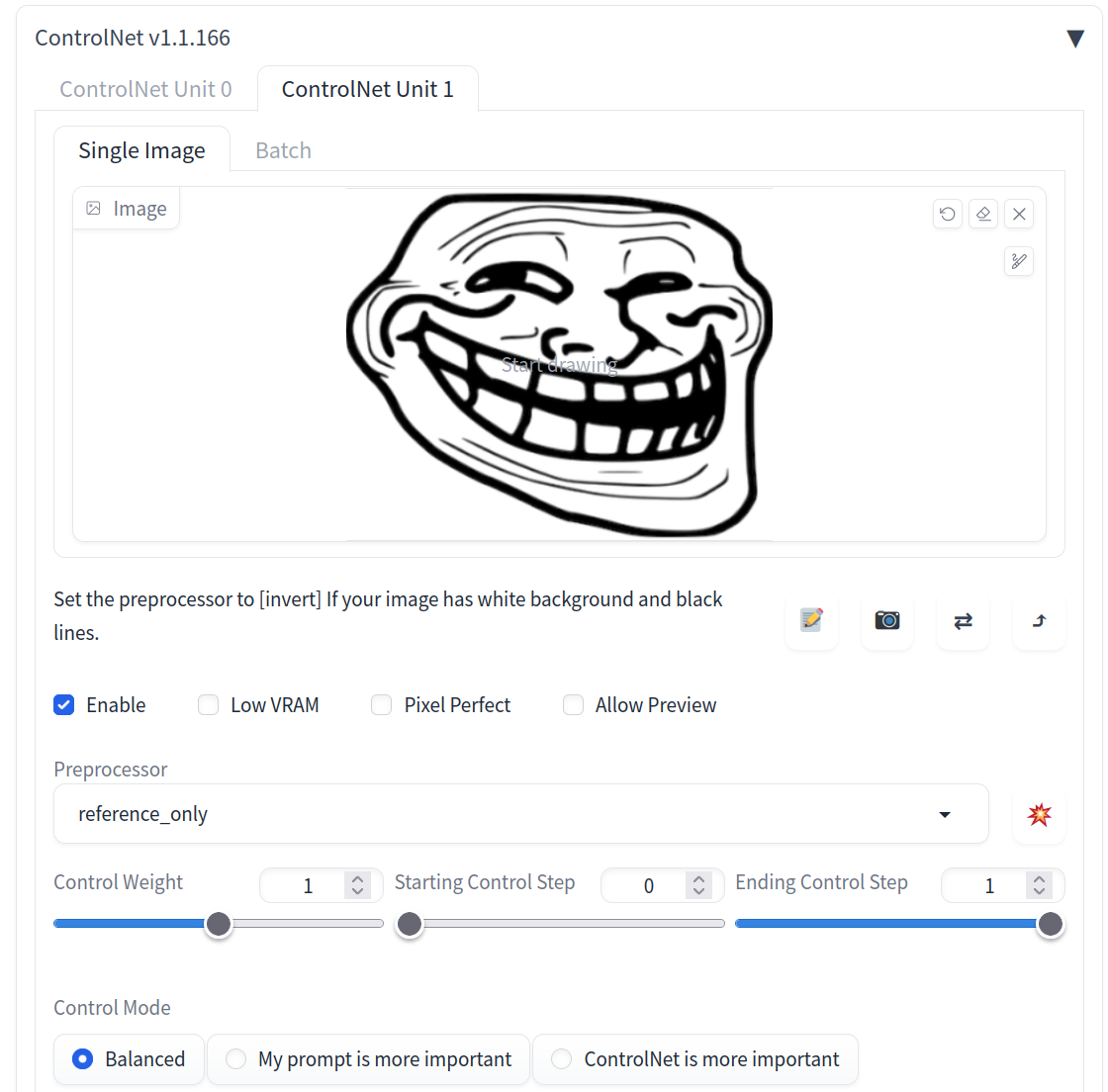Image resolution: width=1108 pixels, height=1092 pixels.
Task: Click the Control Weight stepper arrows
Action: coord(357,885)
